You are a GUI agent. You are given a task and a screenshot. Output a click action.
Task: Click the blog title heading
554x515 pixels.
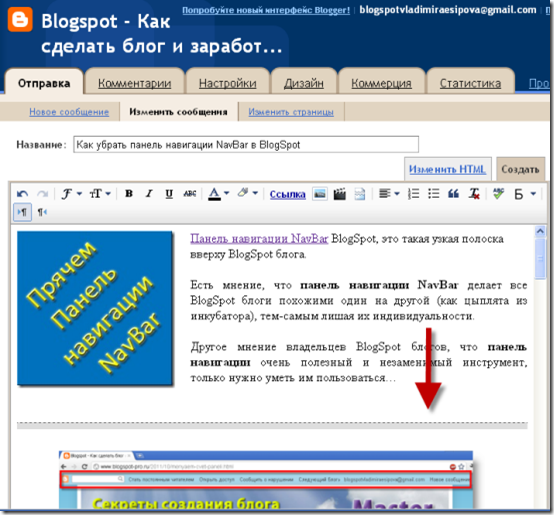coord(162,34)
